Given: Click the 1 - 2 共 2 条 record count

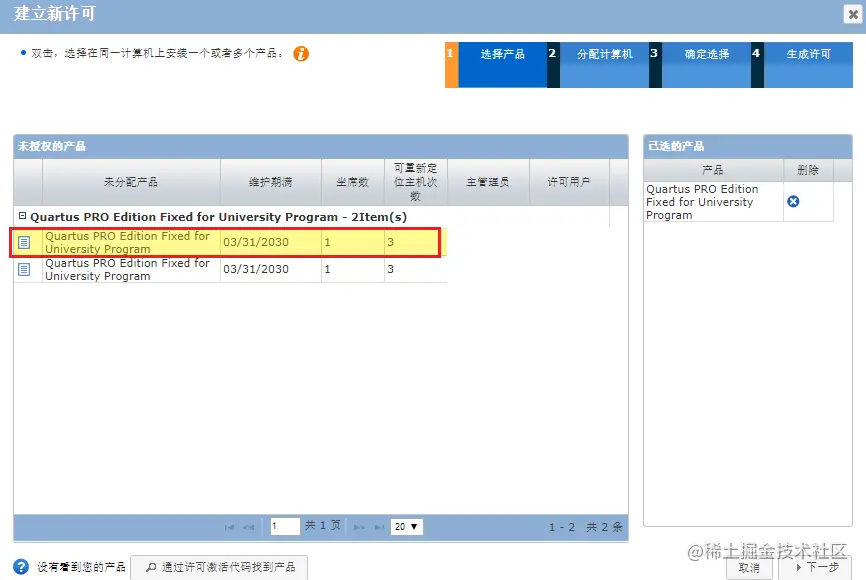Looking at the screenshot, I should pos(586,527).
